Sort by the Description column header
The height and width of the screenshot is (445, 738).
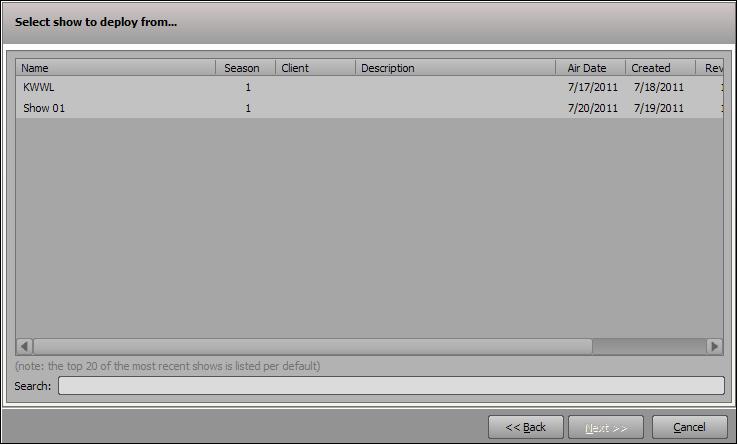pos(455,68)
